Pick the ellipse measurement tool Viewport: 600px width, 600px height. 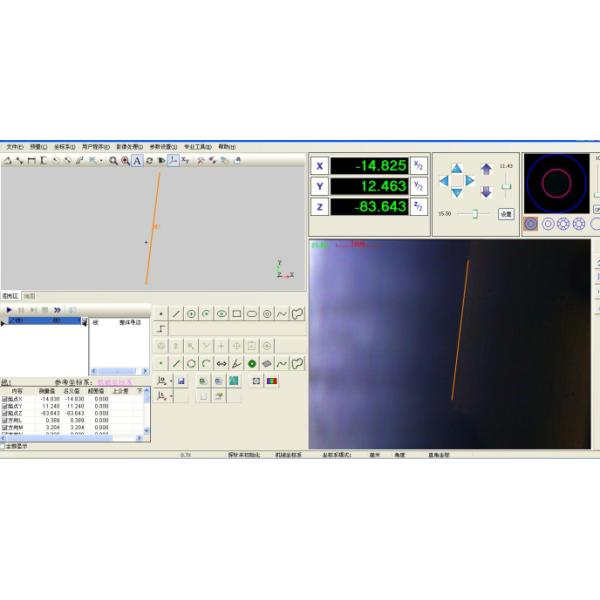tap(252, 313)
